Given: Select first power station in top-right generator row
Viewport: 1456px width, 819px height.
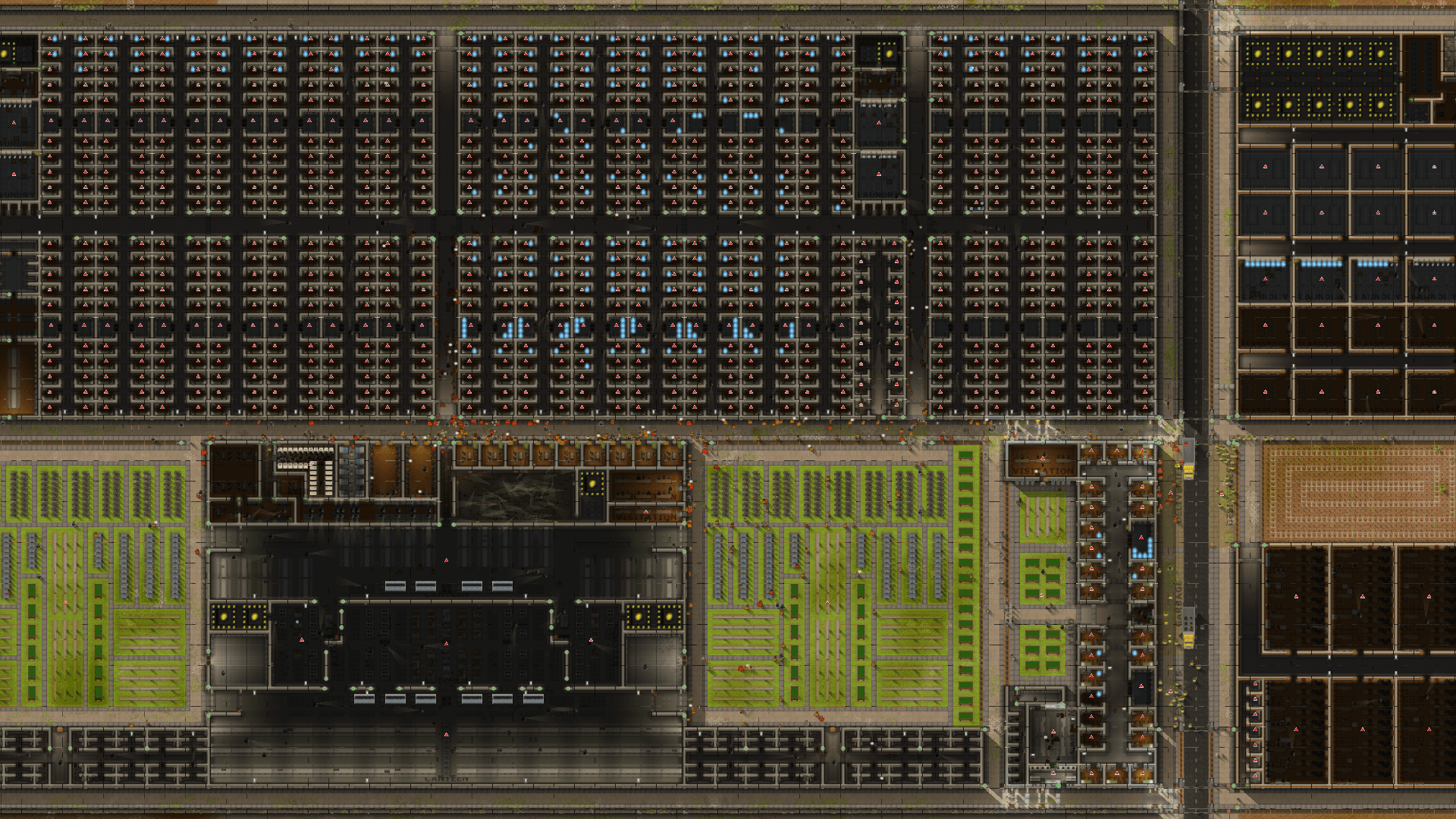Looking at the screenshot, I should pyautogui.click(x=1257, y=54).
